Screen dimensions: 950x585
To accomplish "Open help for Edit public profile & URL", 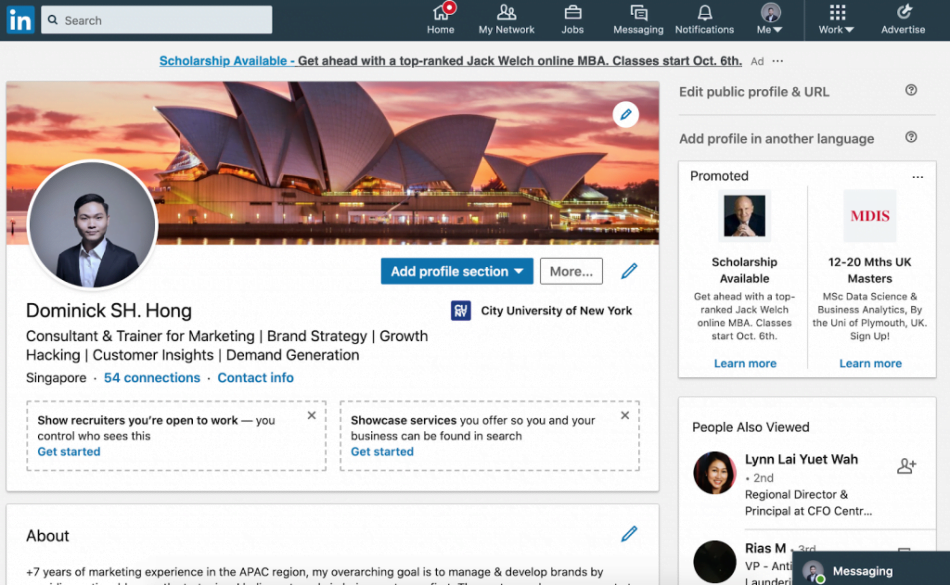I will pos(910,90).
